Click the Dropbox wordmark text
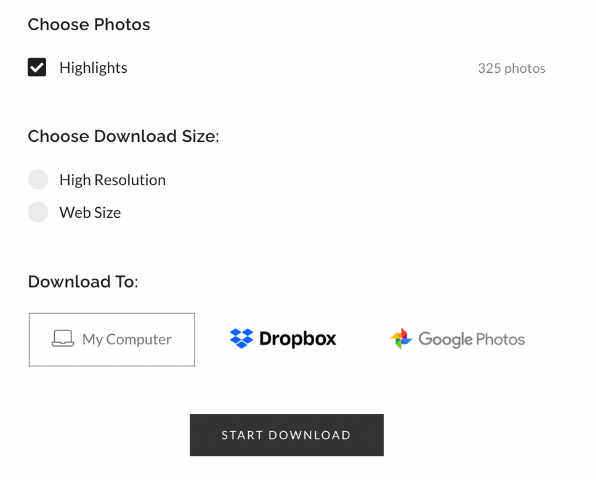596x496 pixels. 298,339
